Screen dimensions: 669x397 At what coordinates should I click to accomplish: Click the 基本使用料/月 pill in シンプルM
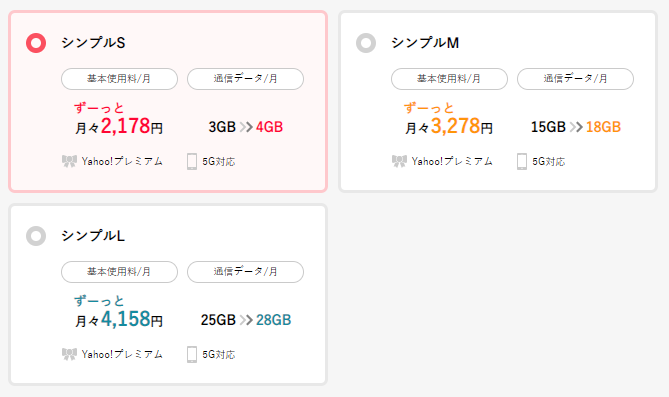point(449,79)
